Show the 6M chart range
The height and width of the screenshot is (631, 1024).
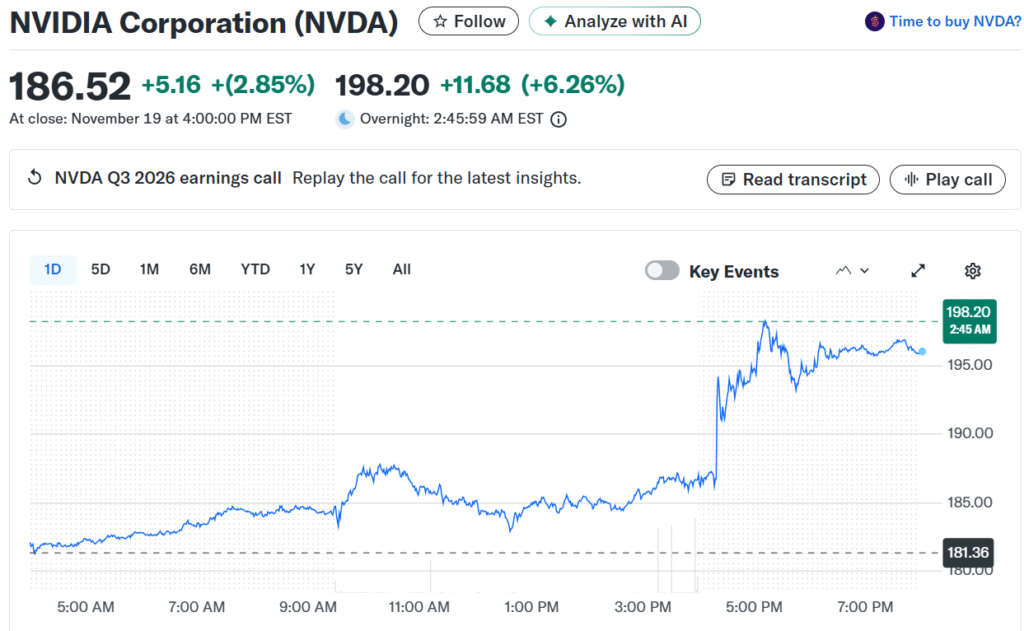coord(200,269)
